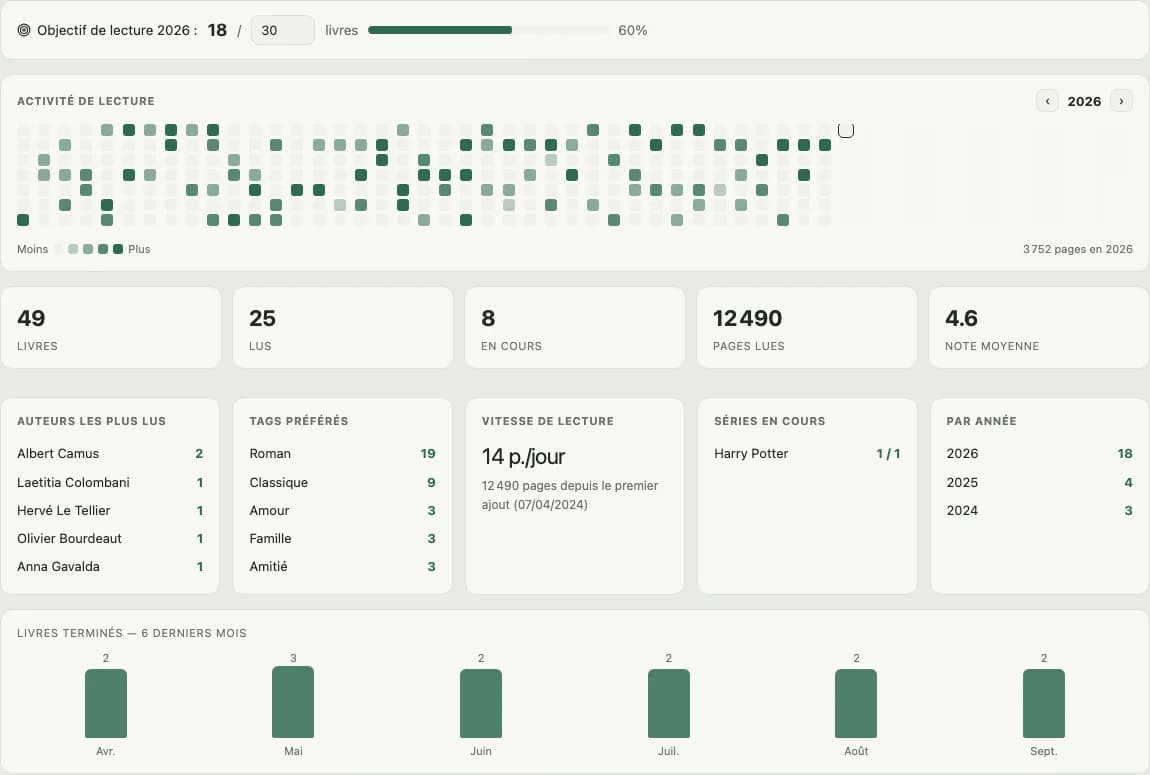1150x775 pixels.
Task: Click the 2026 year label in heatmap
Action: point(1084,101)
